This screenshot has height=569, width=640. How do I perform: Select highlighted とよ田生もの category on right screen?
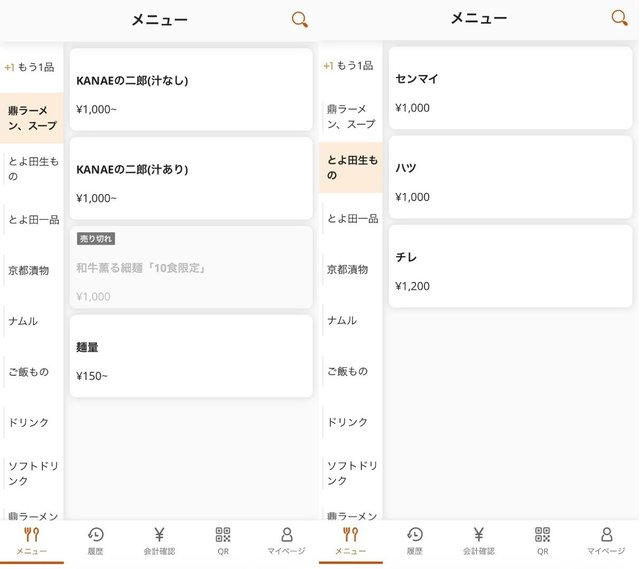(351, 168)
